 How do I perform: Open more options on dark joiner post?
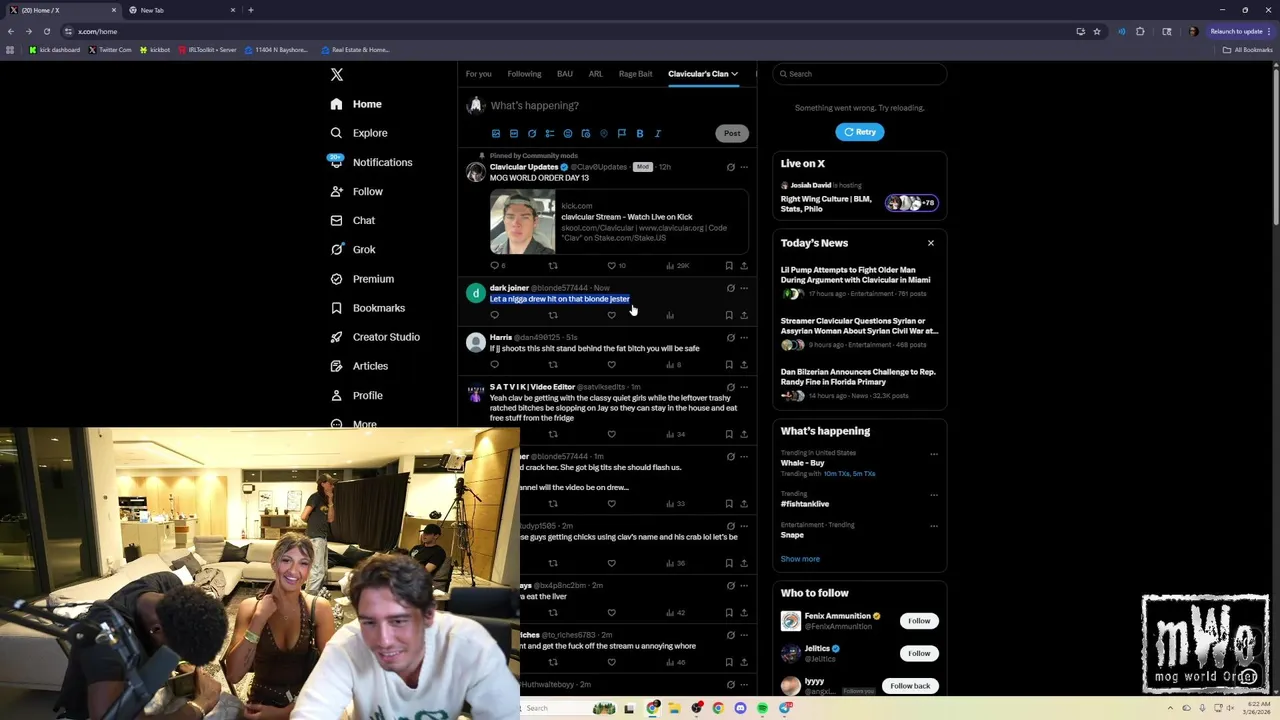pyautogui.click(x=744, y=288)
